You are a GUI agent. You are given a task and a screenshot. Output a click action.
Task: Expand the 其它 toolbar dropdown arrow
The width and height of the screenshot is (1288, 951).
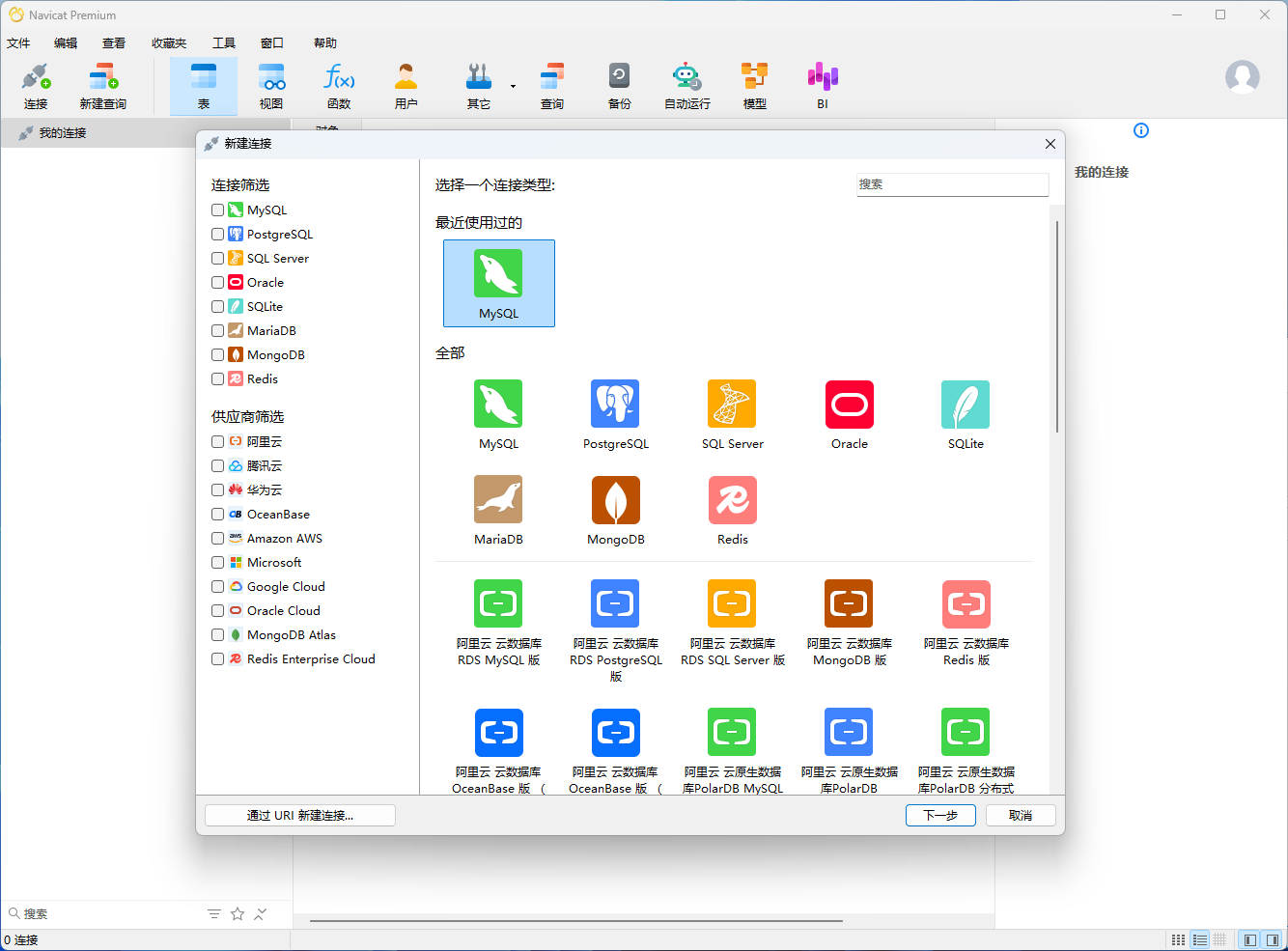pos(513,87)
